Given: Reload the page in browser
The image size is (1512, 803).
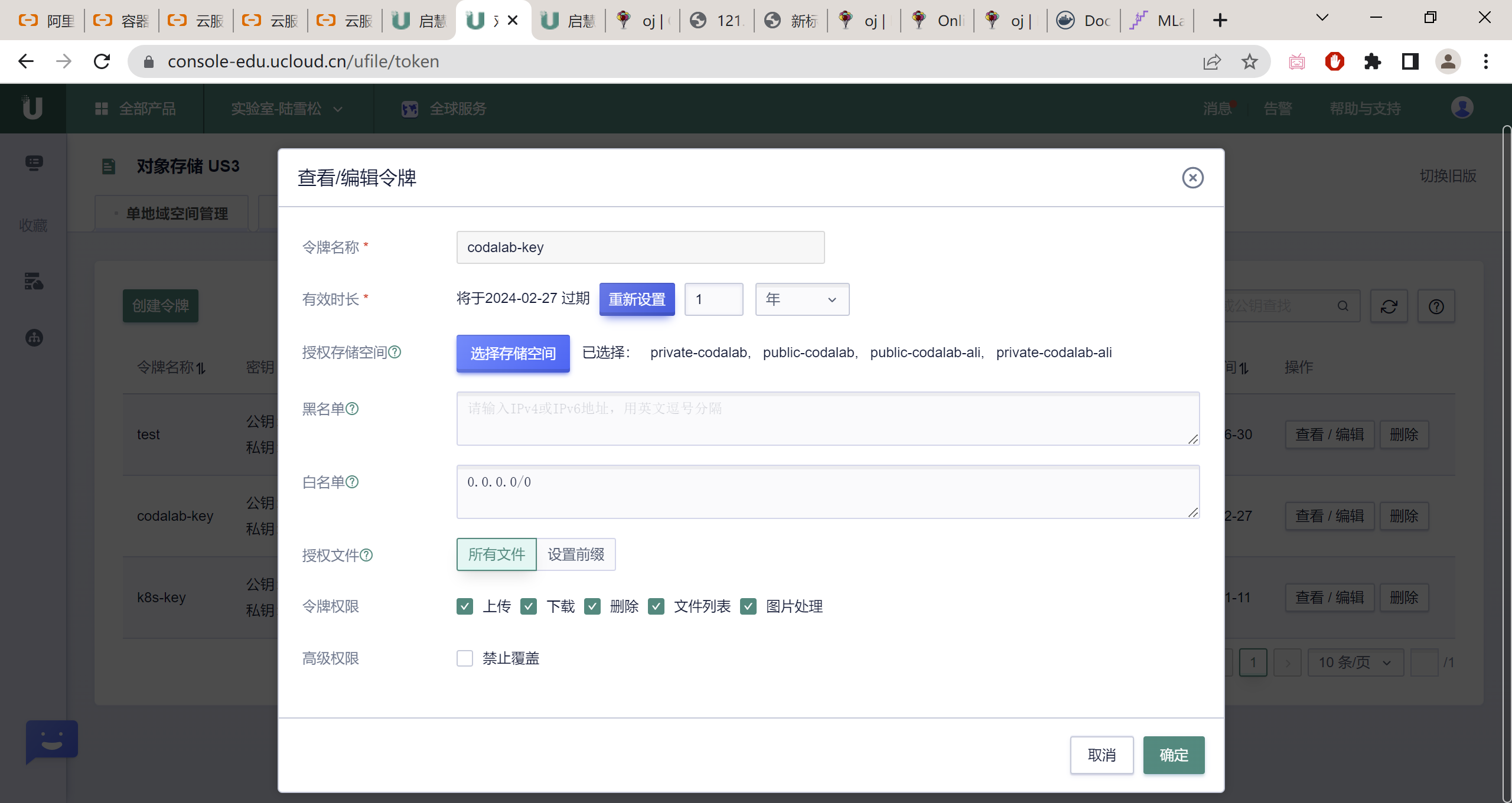Looking at the screenshot, I should [102, 61].
